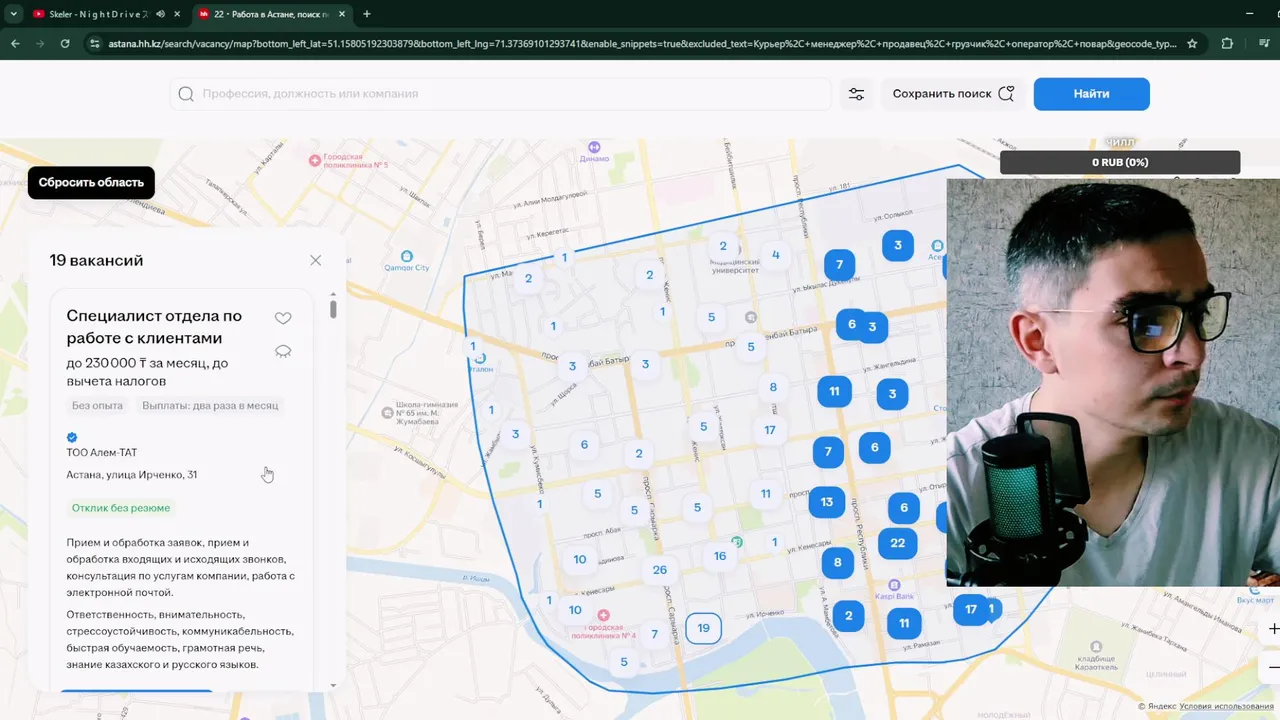
Task: View site information icon in address bar
Action: click(x=95, y=44)
